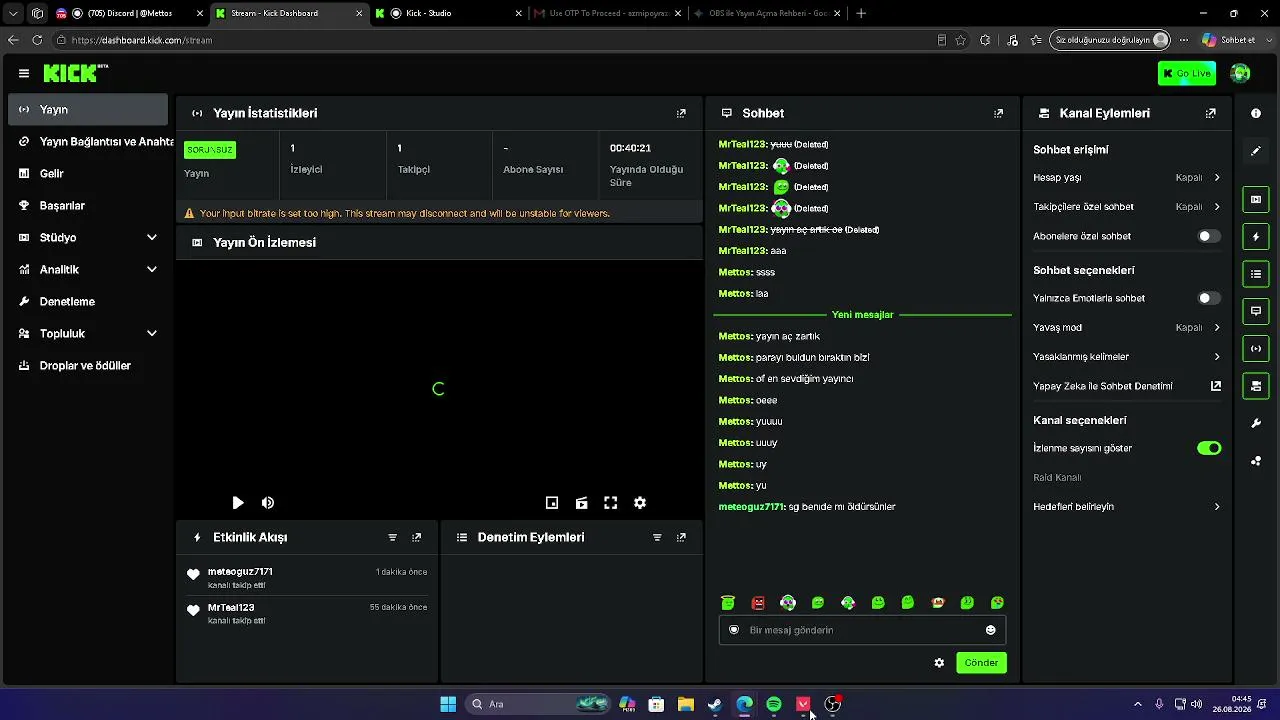Toggle Abonelere özel sohbet switch
The width and height of the screenshot is (1280, 720).
(x=1209, y=236)
